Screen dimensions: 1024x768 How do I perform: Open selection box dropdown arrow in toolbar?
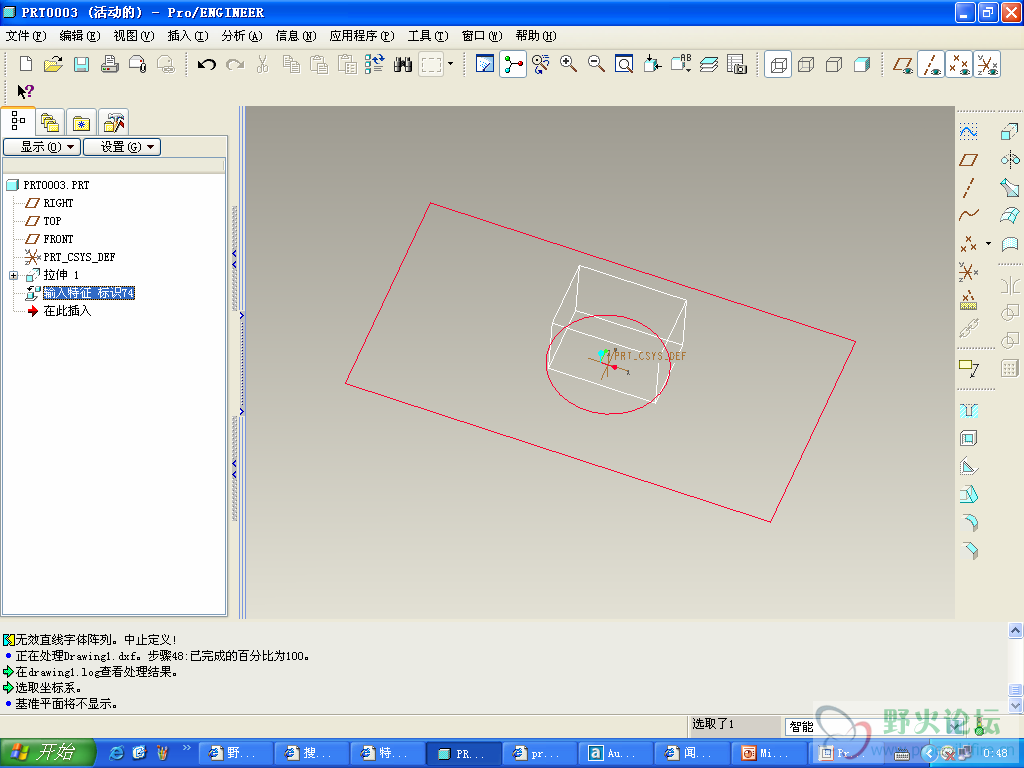451,64
